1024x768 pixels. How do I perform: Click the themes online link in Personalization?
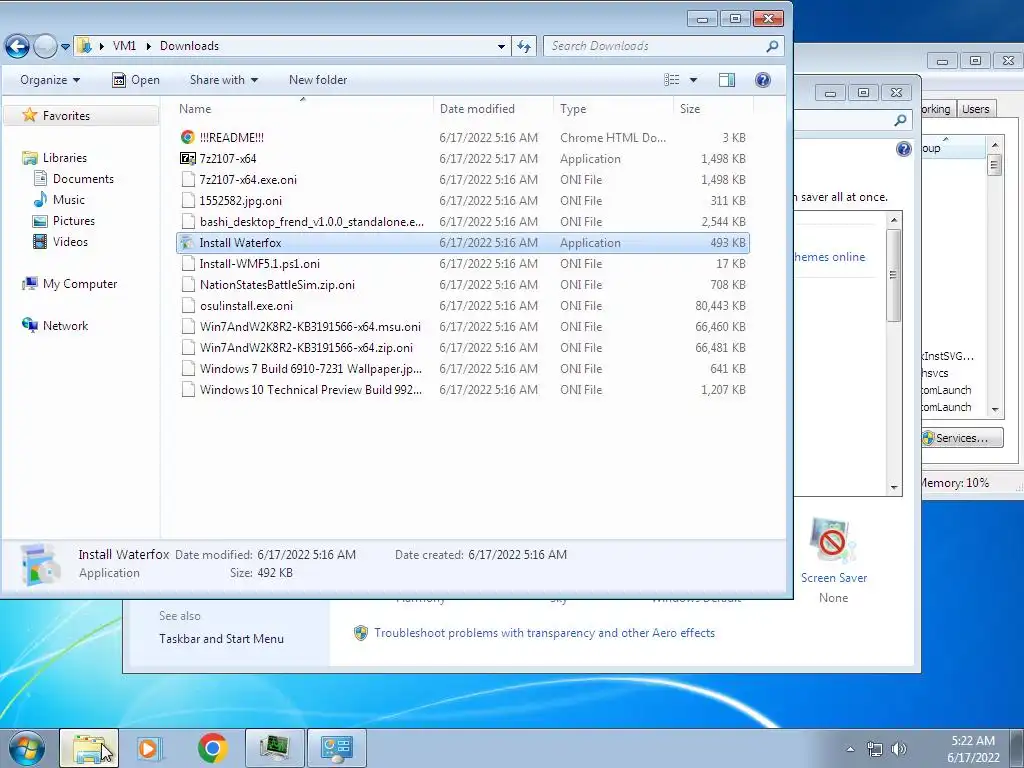(x=830, y=257)
